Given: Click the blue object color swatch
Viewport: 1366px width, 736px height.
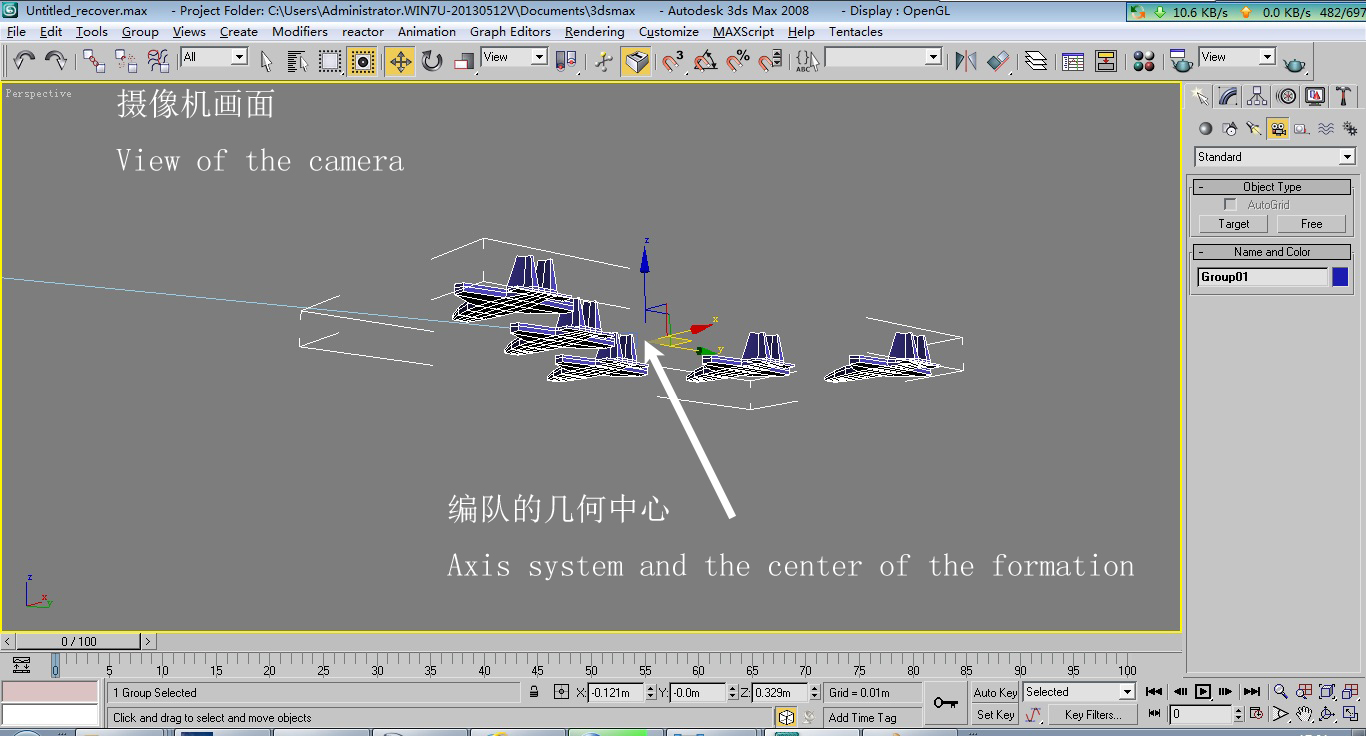Looking at the screenshot, I should coord(1340,277).
